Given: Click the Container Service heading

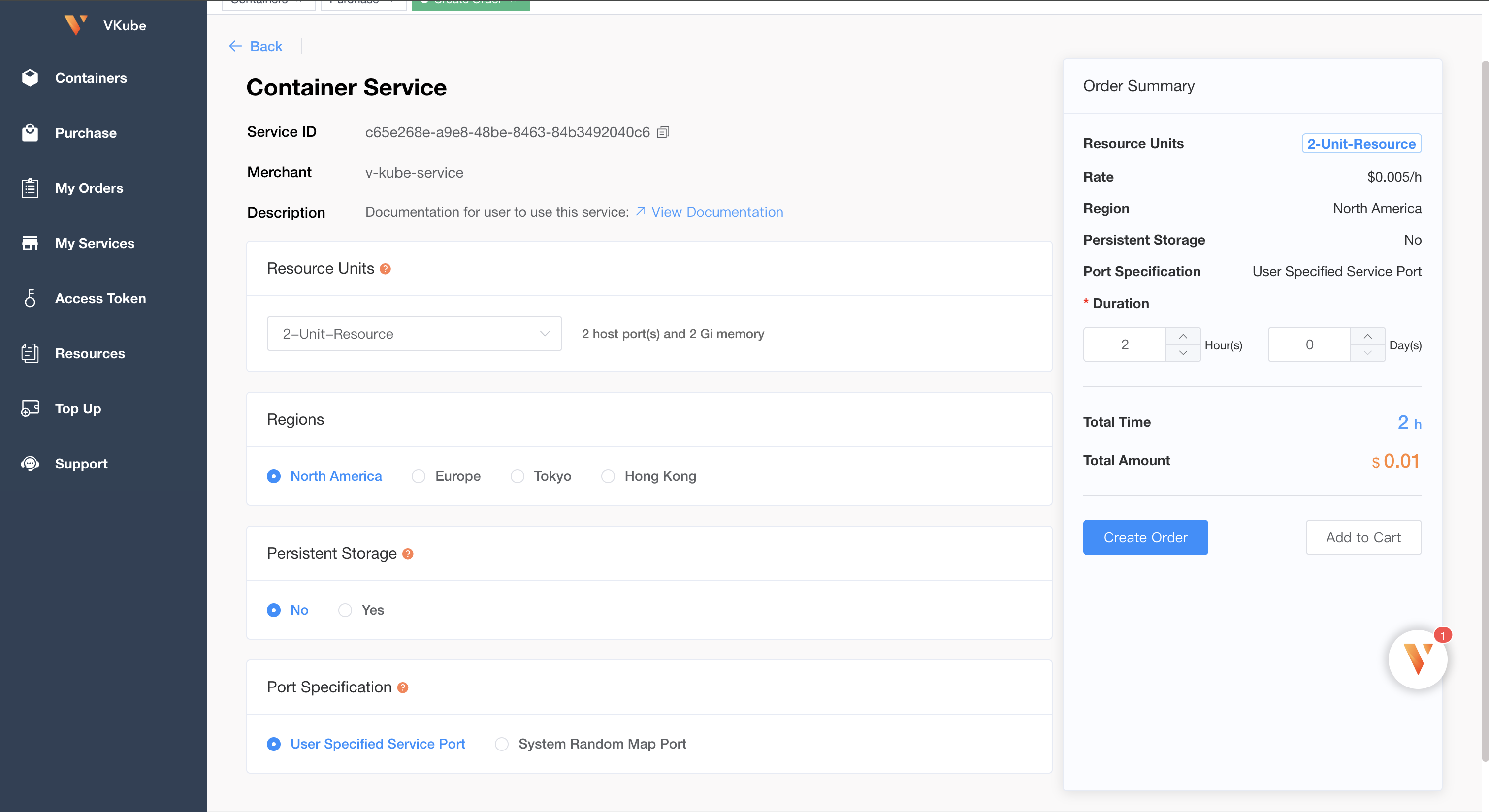Looking at the screenshot, I should point(346,87).
